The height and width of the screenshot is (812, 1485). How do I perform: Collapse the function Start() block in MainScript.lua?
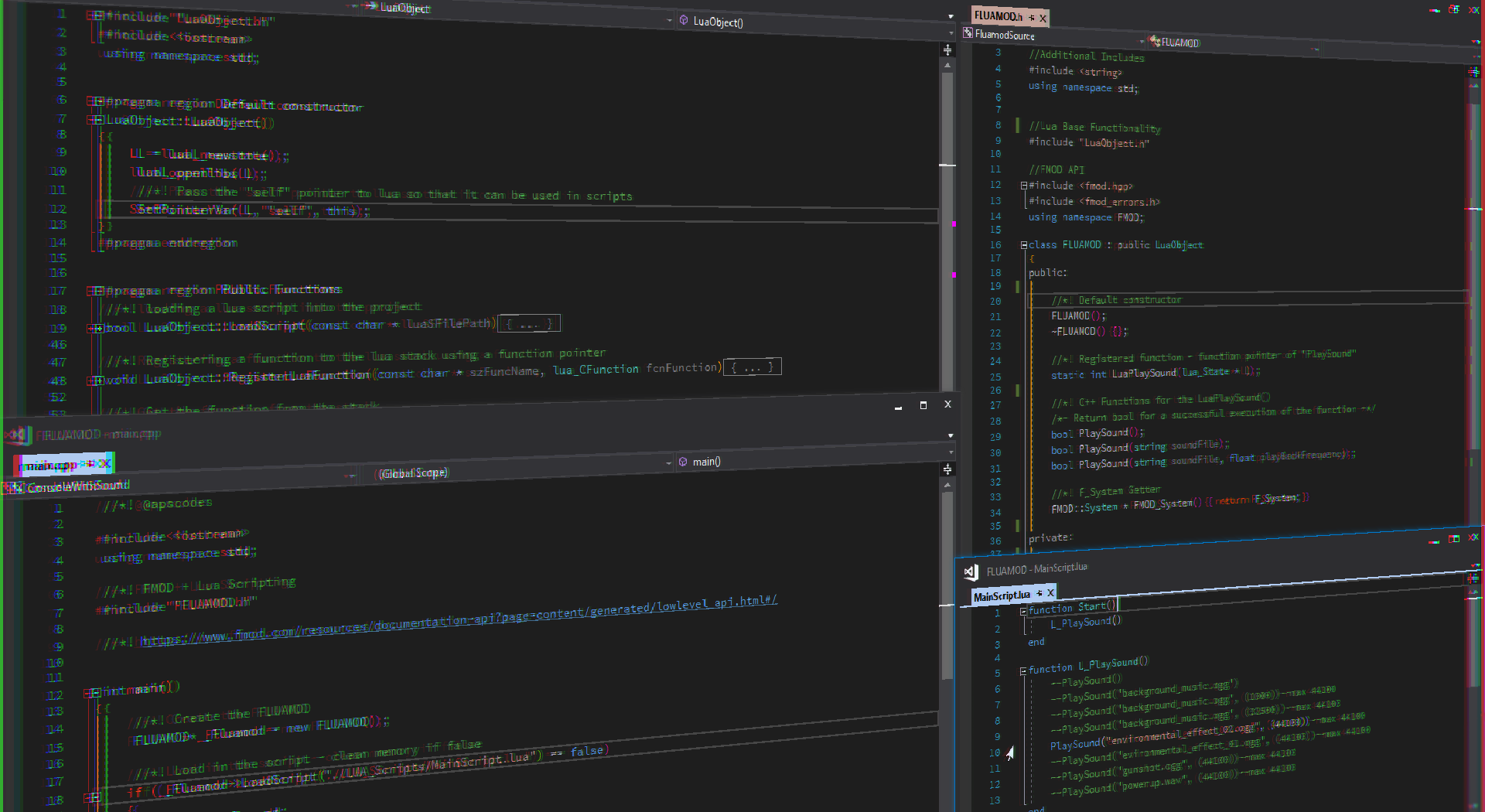pyautogui.click(x=1024, y=611)
